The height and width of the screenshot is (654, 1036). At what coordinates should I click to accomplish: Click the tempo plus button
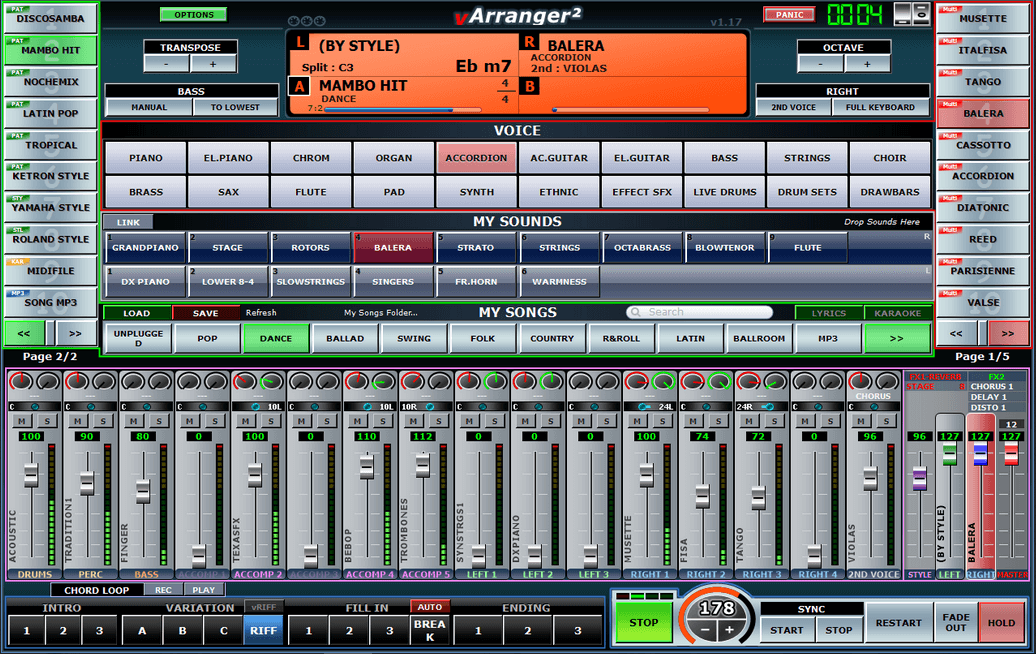click(729, 630)
